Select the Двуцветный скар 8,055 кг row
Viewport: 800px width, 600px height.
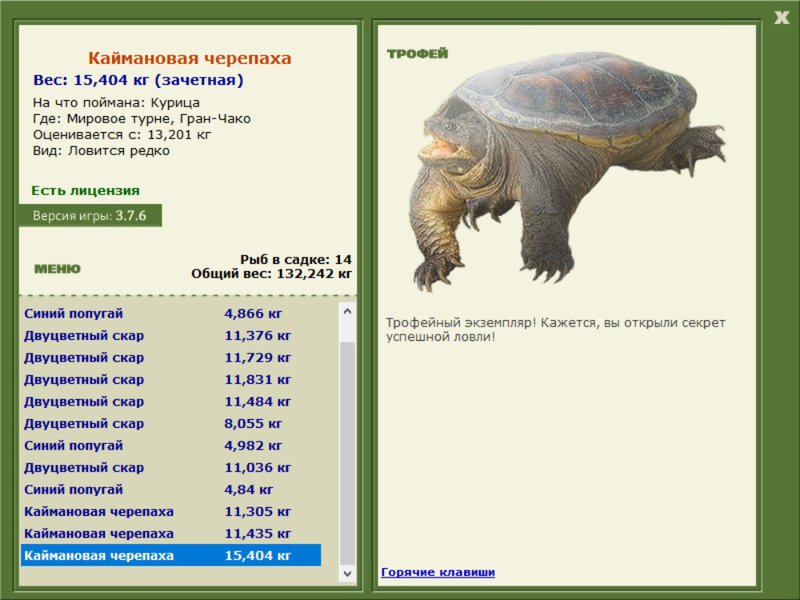(x=171, y=423)
